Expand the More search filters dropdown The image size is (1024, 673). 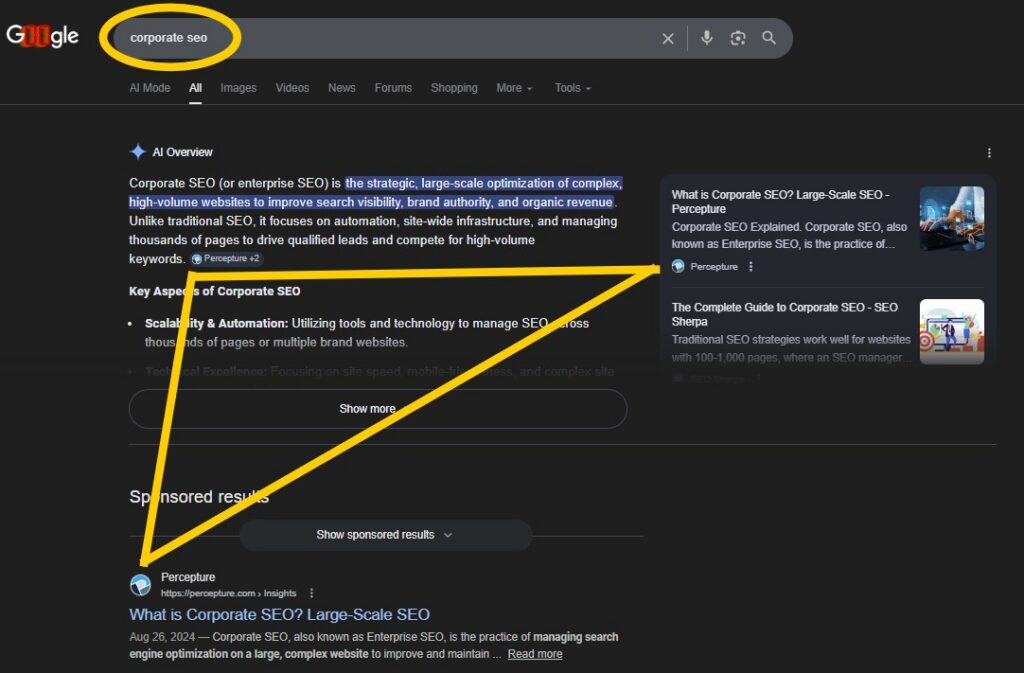click(514, 88)
